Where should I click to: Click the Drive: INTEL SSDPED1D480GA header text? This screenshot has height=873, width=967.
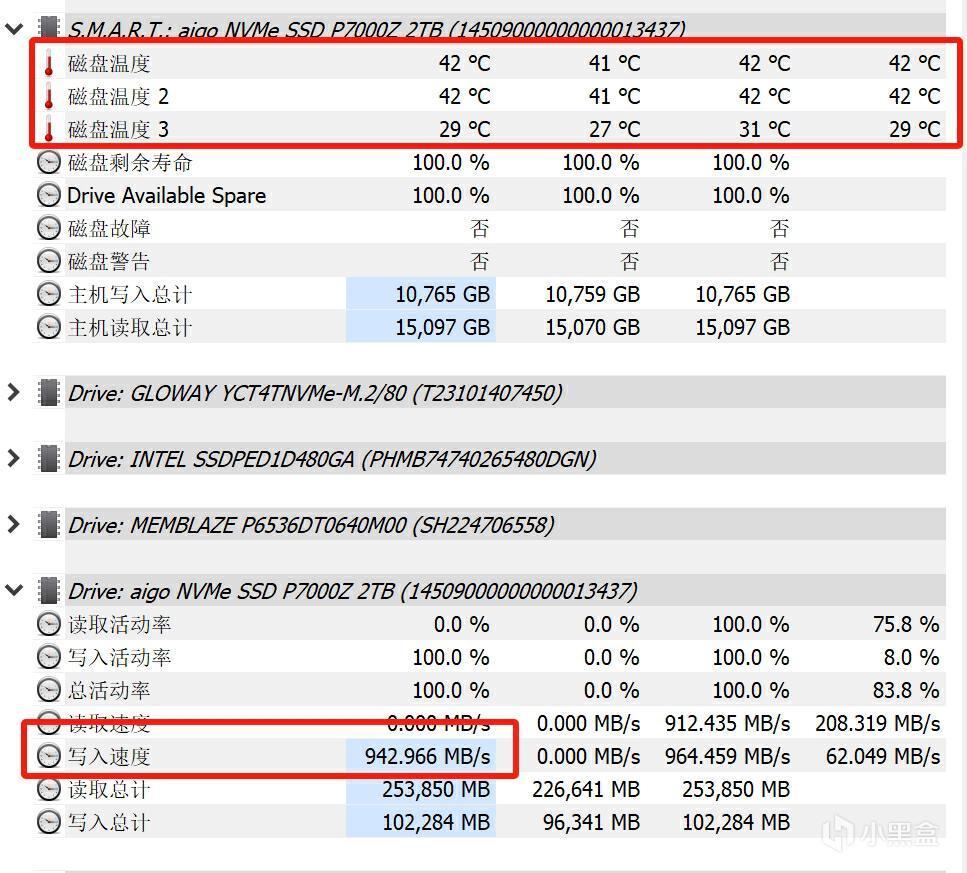point(332,459)
